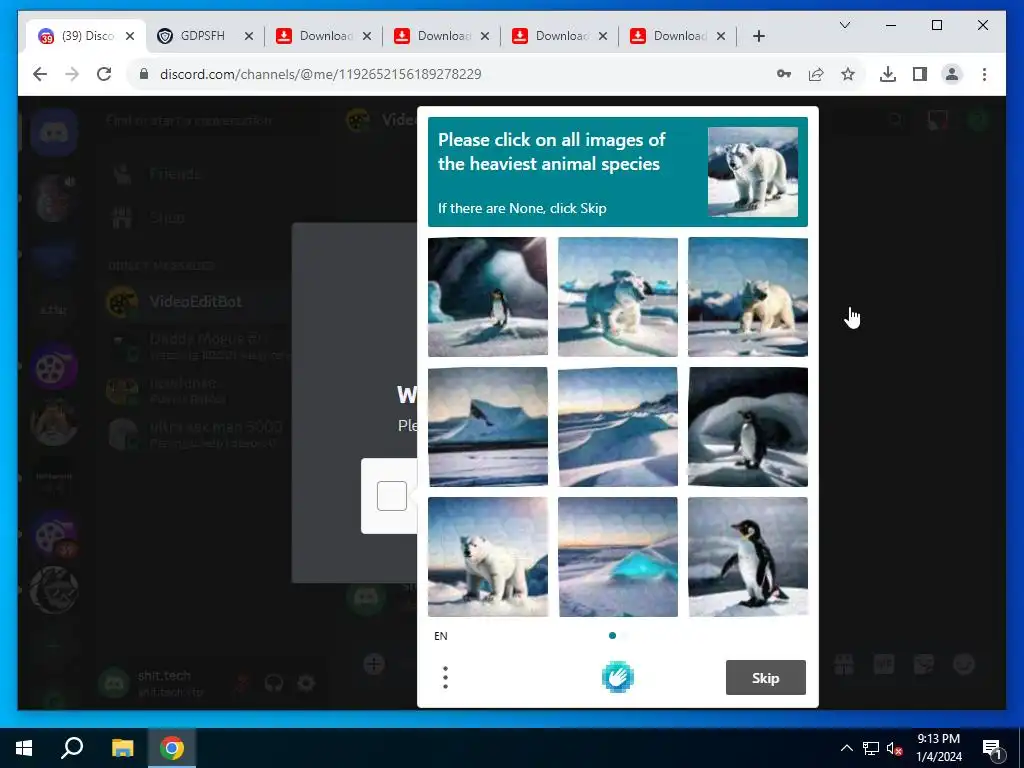Reload the Discord page
1024x768 pixels.
point(104,74)
